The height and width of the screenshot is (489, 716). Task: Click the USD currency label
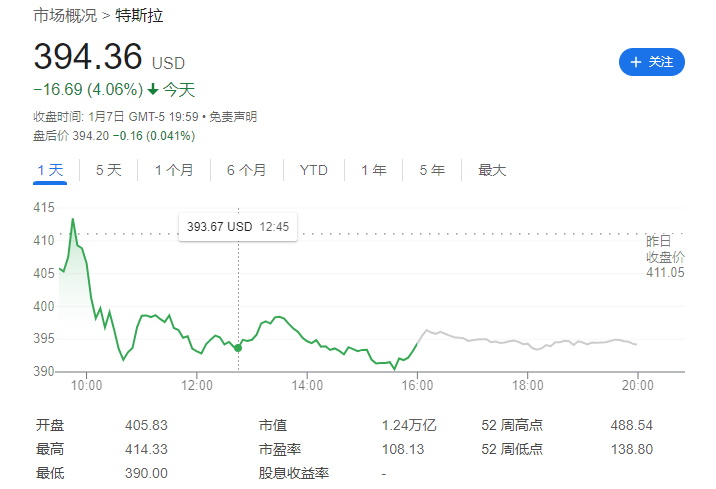[x=168, y=63]
